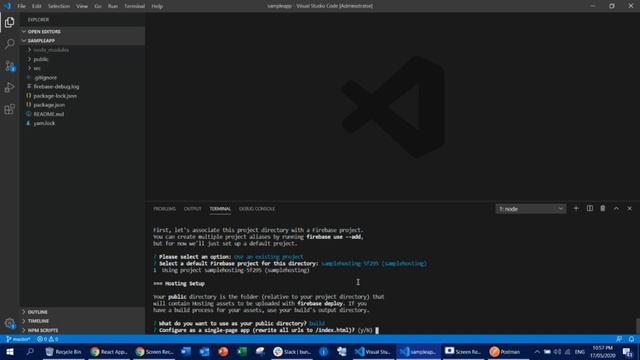Open the View menu
The height and width of the screenshot is (360, 640).
(x=82, y=6)
